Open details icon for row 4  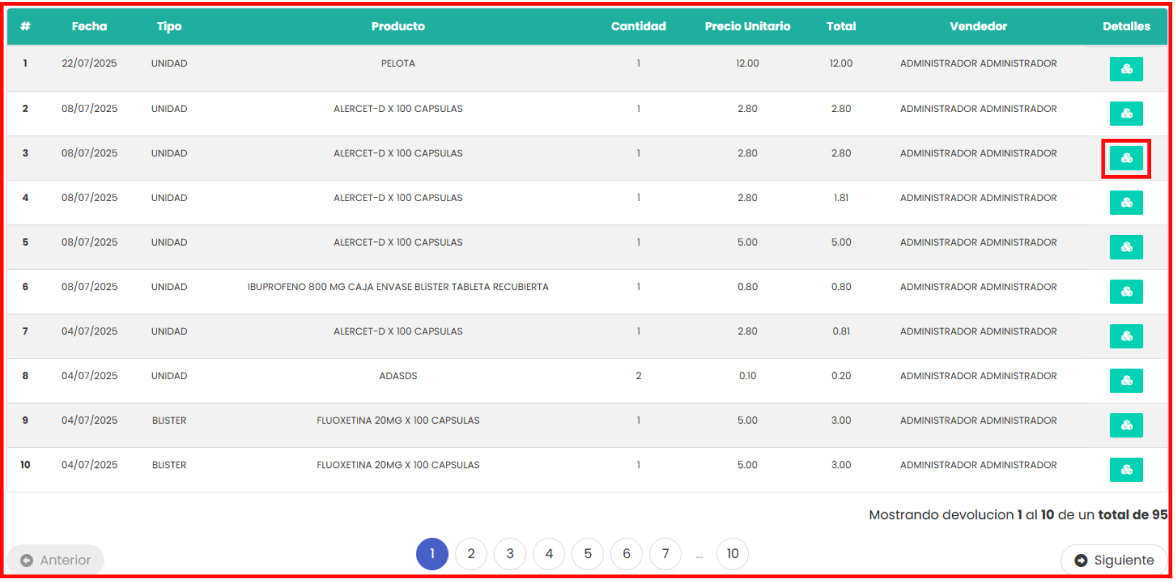pos(1126,203)
